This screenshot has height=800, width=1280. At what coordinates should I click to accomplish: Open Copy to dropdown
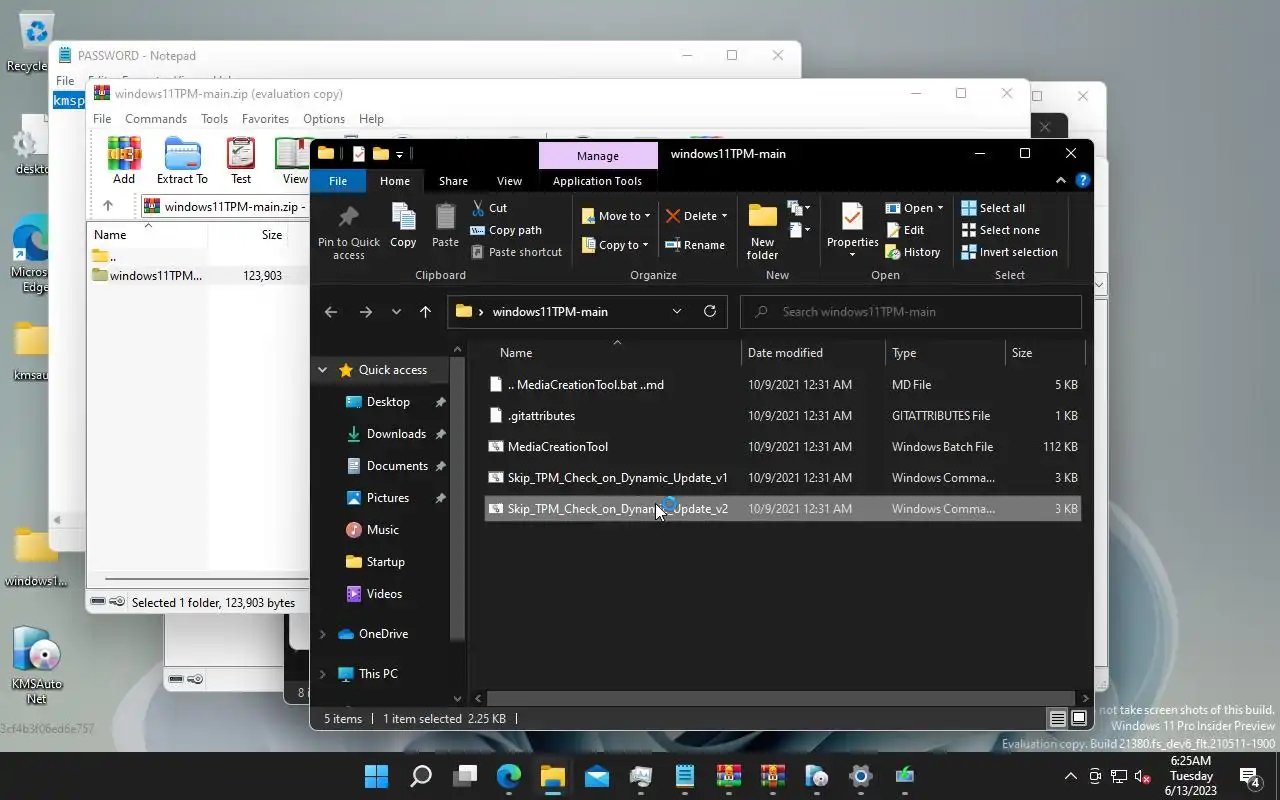click(x=616, y=245)
